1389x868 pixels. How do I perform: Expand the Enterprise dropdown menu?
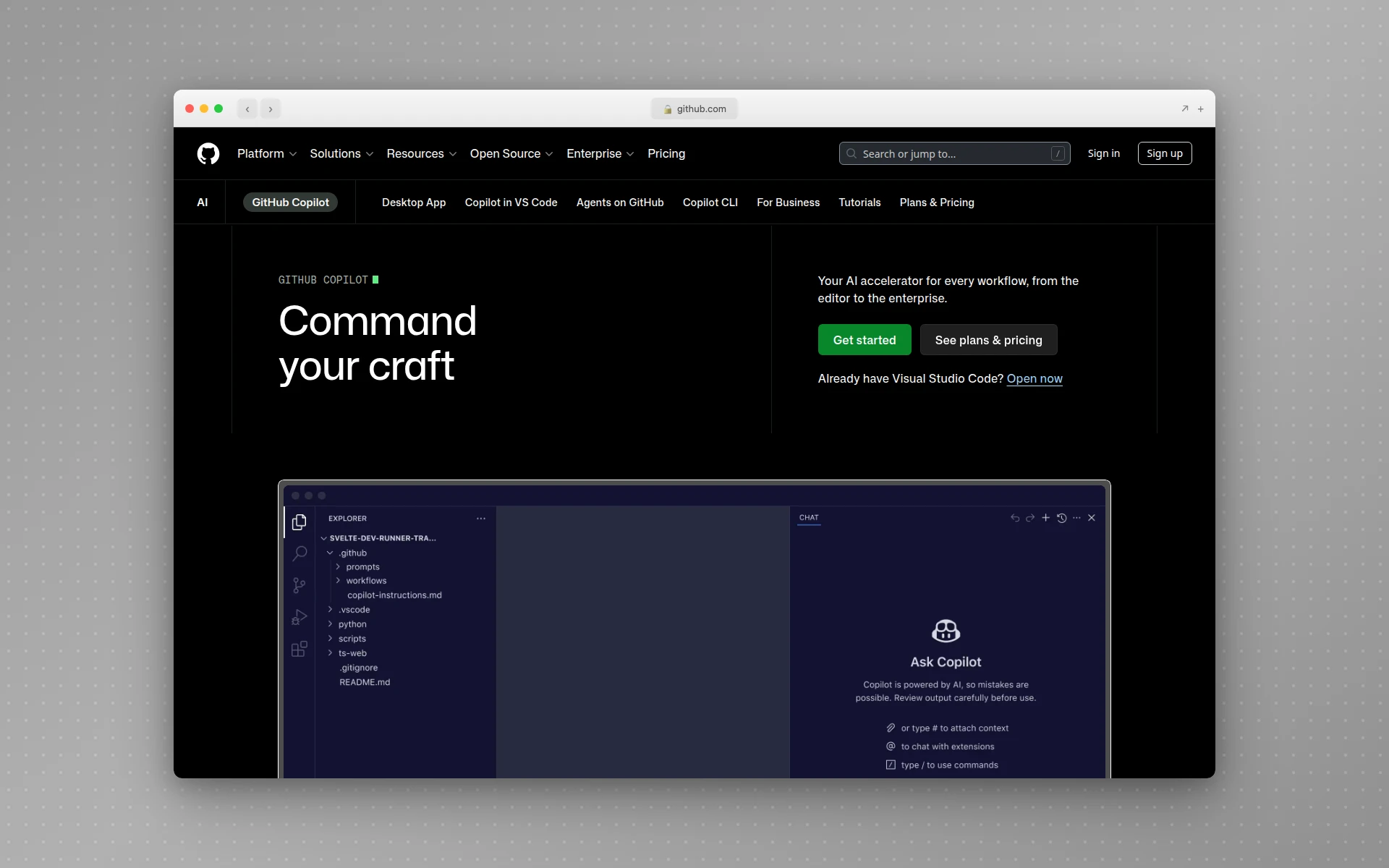click(600, 153)
